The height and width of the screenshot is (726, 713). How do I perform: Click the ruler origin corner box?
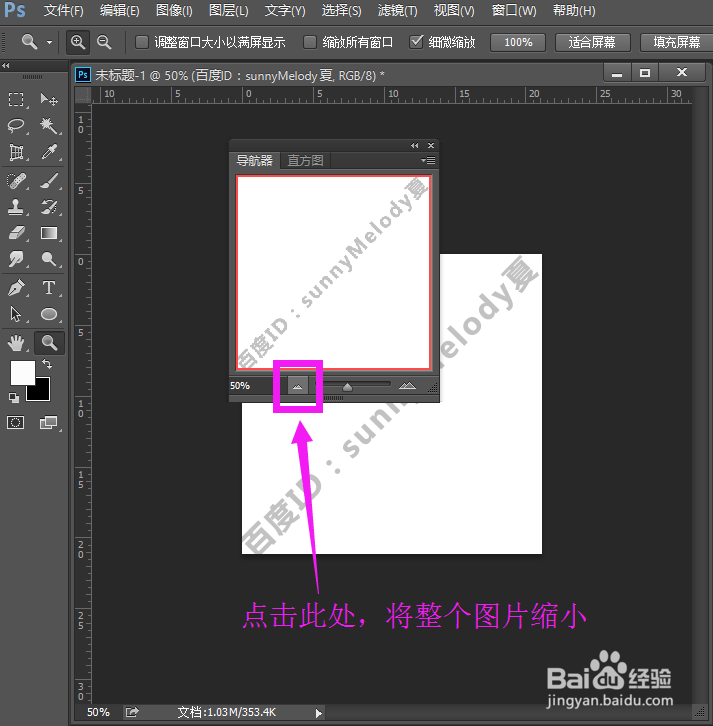click(x=83, y=95)
